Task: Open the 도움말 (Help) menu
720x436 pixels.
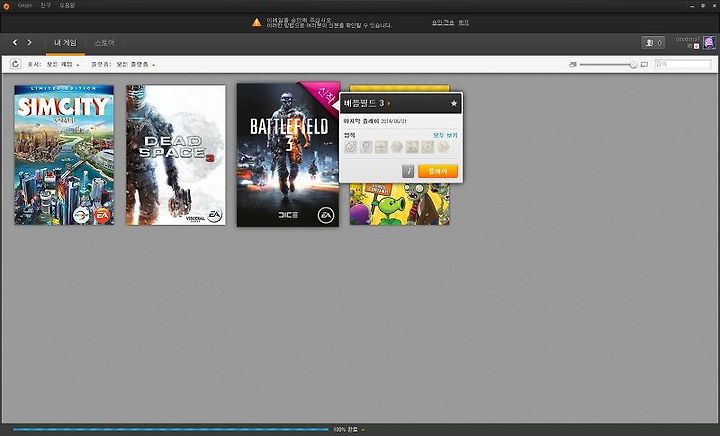Action: pos(67,6)
